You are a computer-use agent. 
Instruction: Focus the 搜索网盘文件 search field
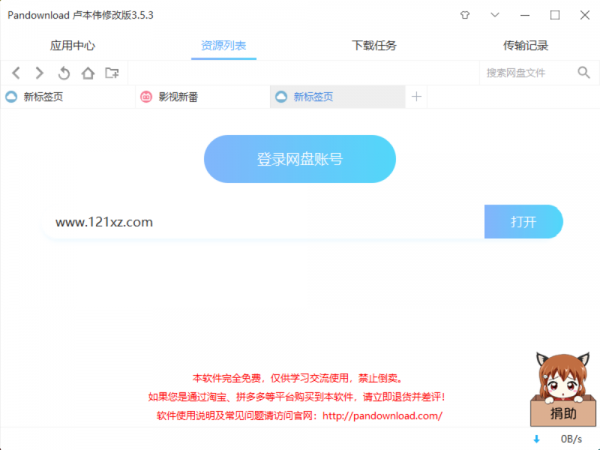527,72
